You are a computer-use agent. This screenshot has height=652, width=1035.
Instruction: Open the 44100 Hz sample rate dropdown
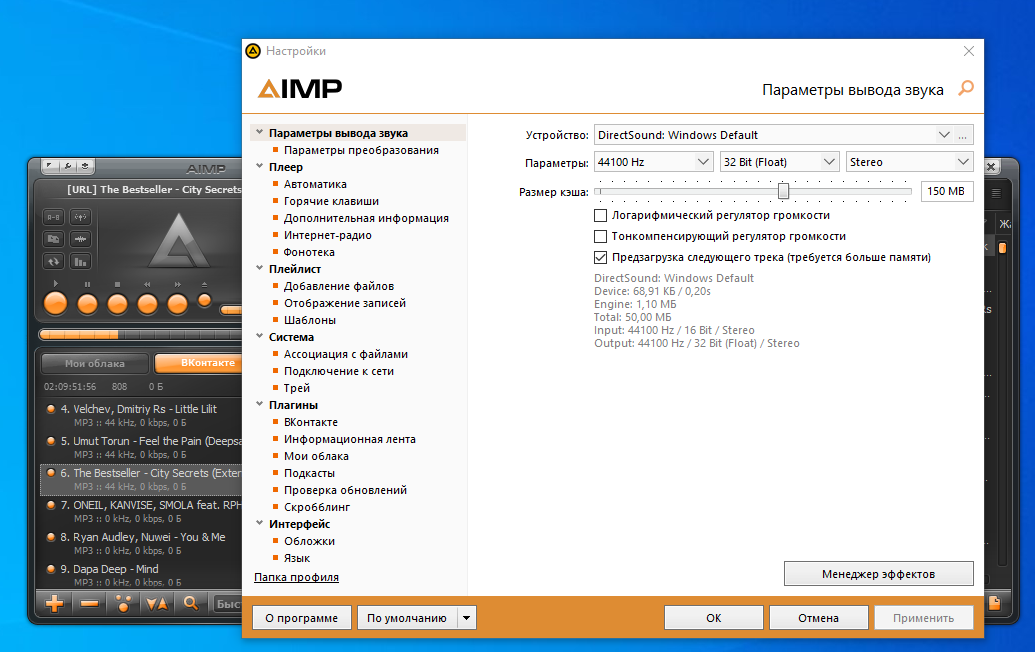point(704,162)
